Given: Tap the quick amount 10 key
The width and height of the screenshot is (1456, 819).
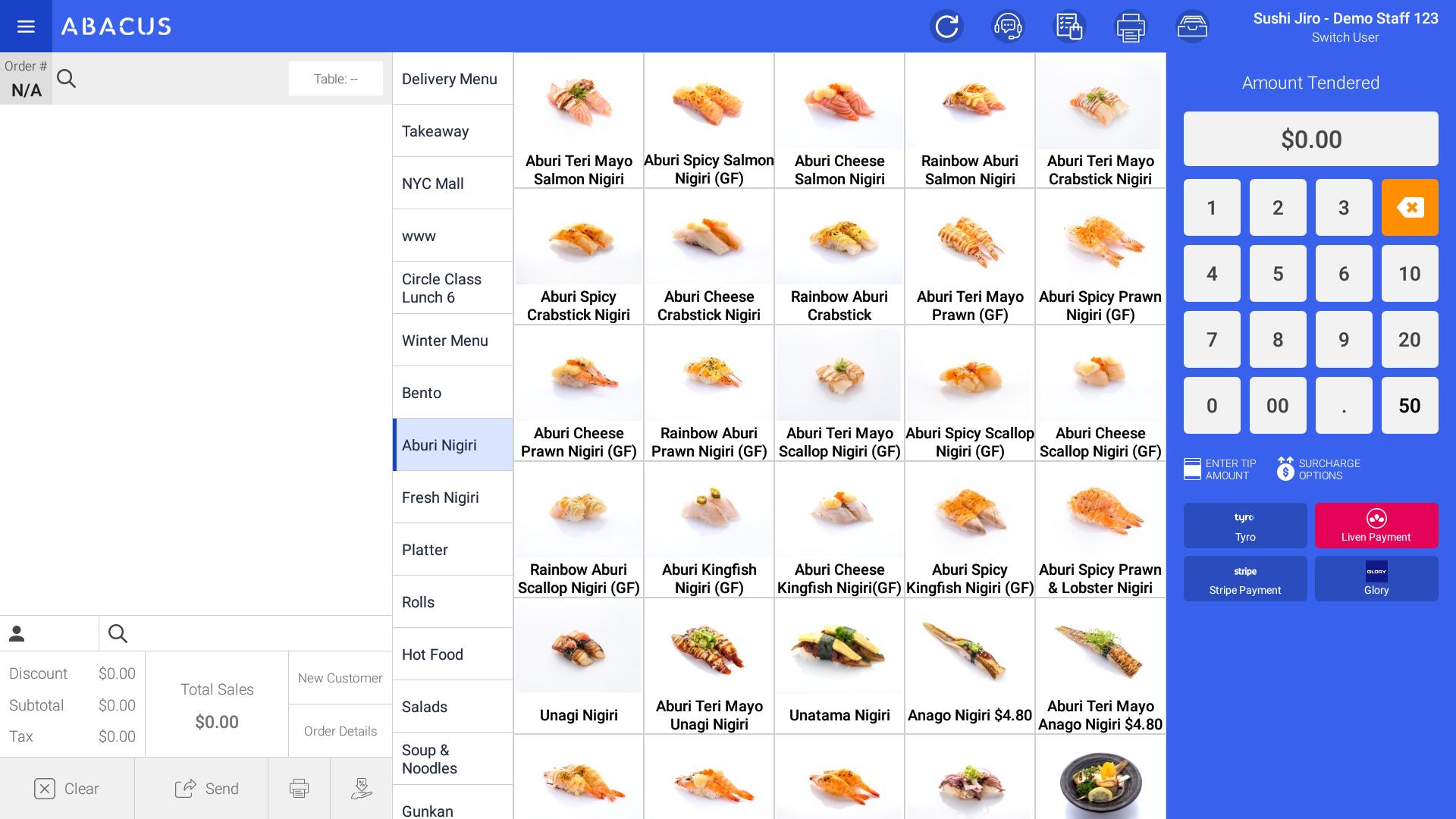Looking at the screenshot, I should coord(1410,273).
